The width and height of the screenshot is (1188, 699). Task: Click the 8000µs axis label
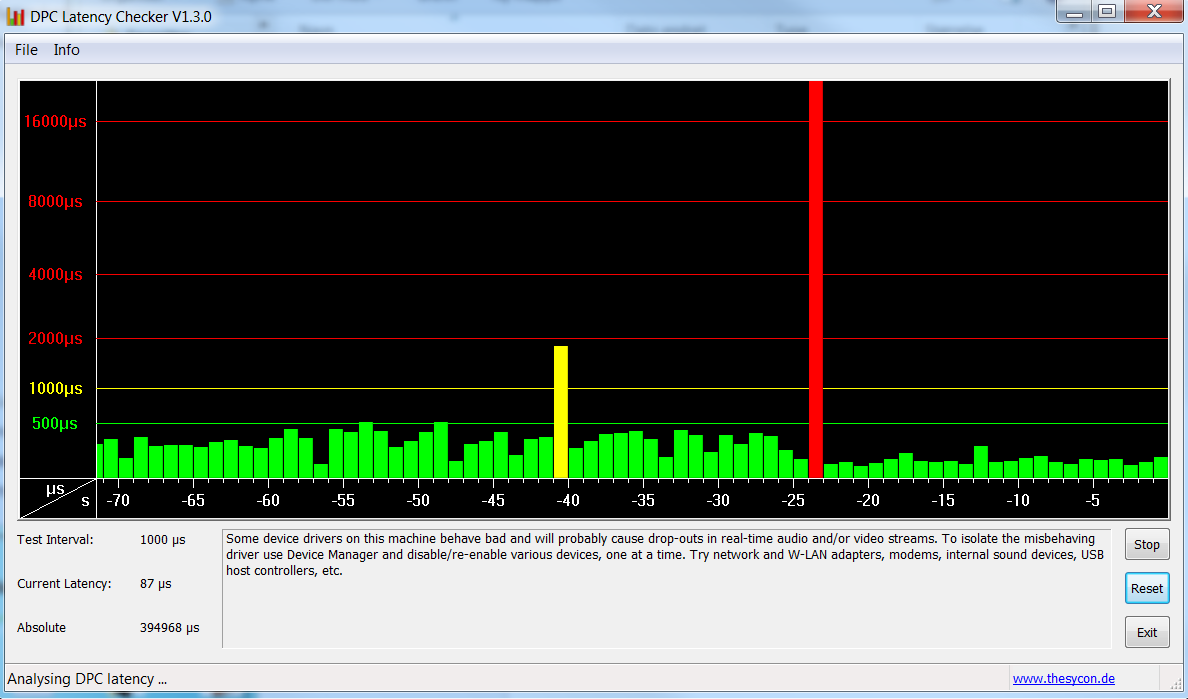(55, 201)
